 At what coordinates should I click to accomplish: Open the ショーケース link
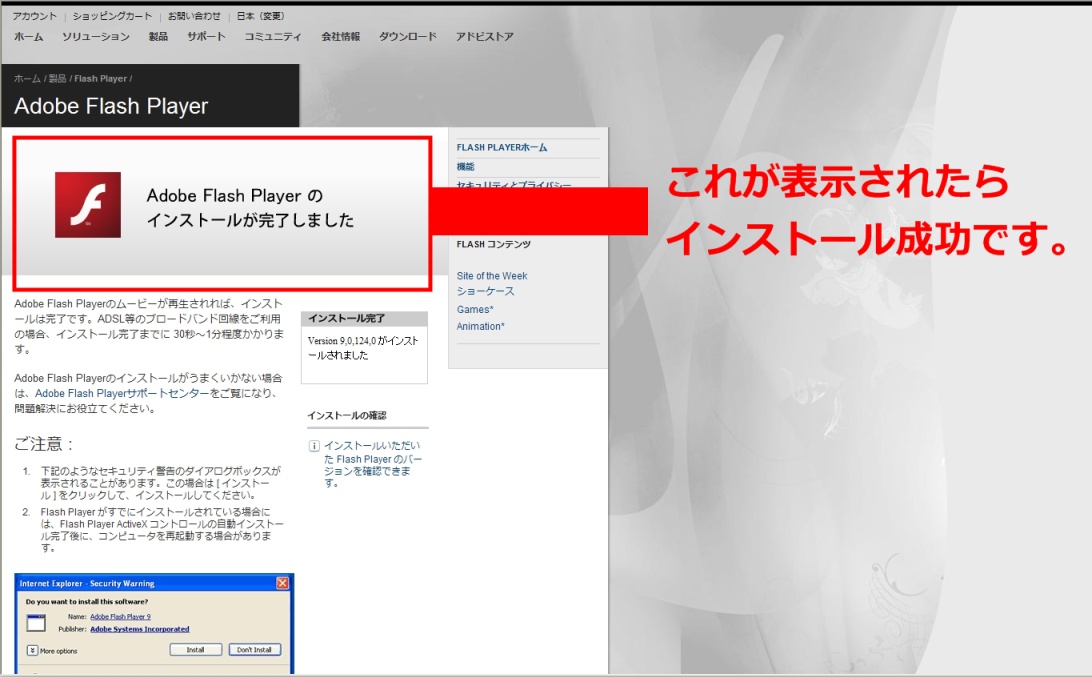[485, 292]
